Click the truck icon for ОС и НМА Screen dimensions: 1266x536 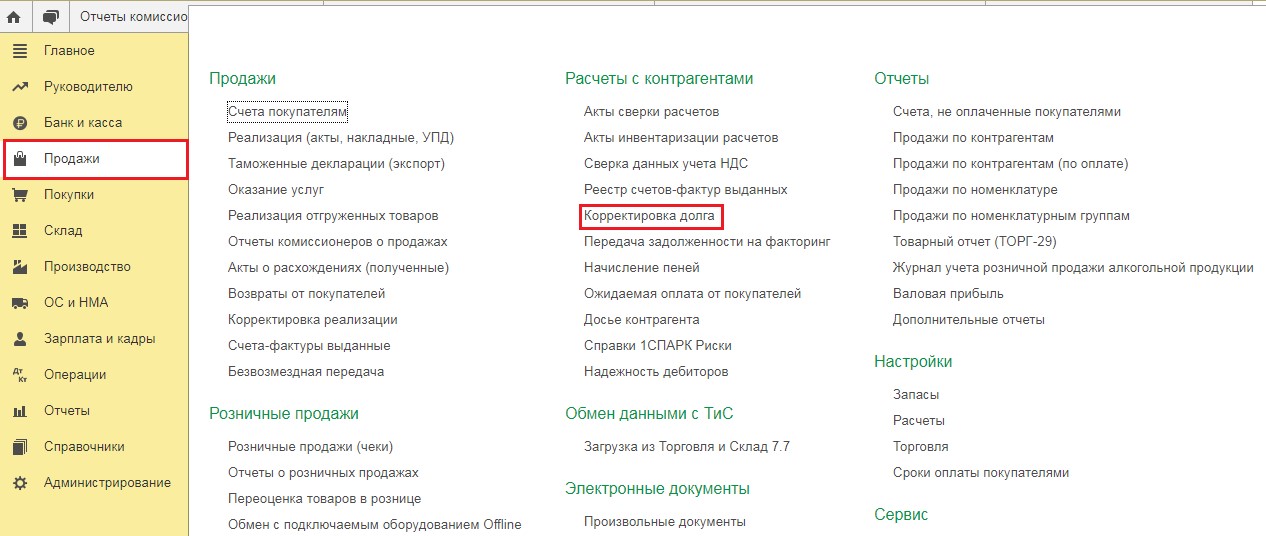[x=19, y=303]
